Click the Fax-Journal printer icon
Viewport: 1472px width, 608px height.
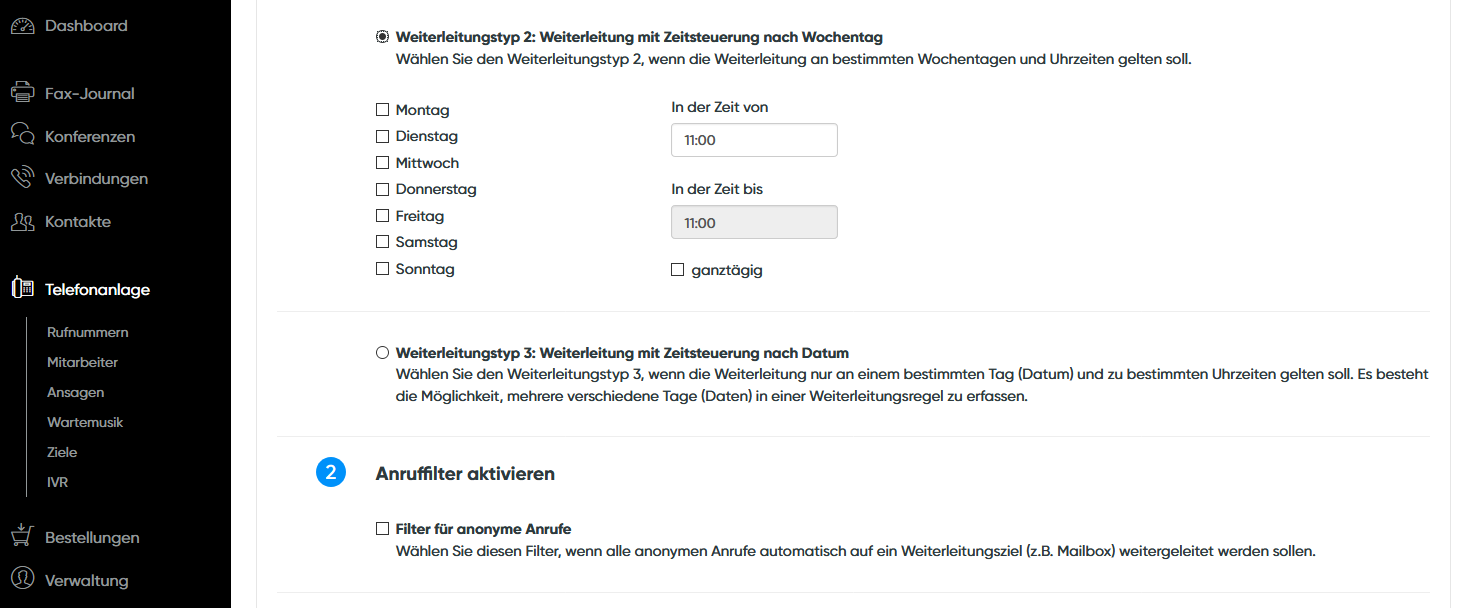point(22,94)
